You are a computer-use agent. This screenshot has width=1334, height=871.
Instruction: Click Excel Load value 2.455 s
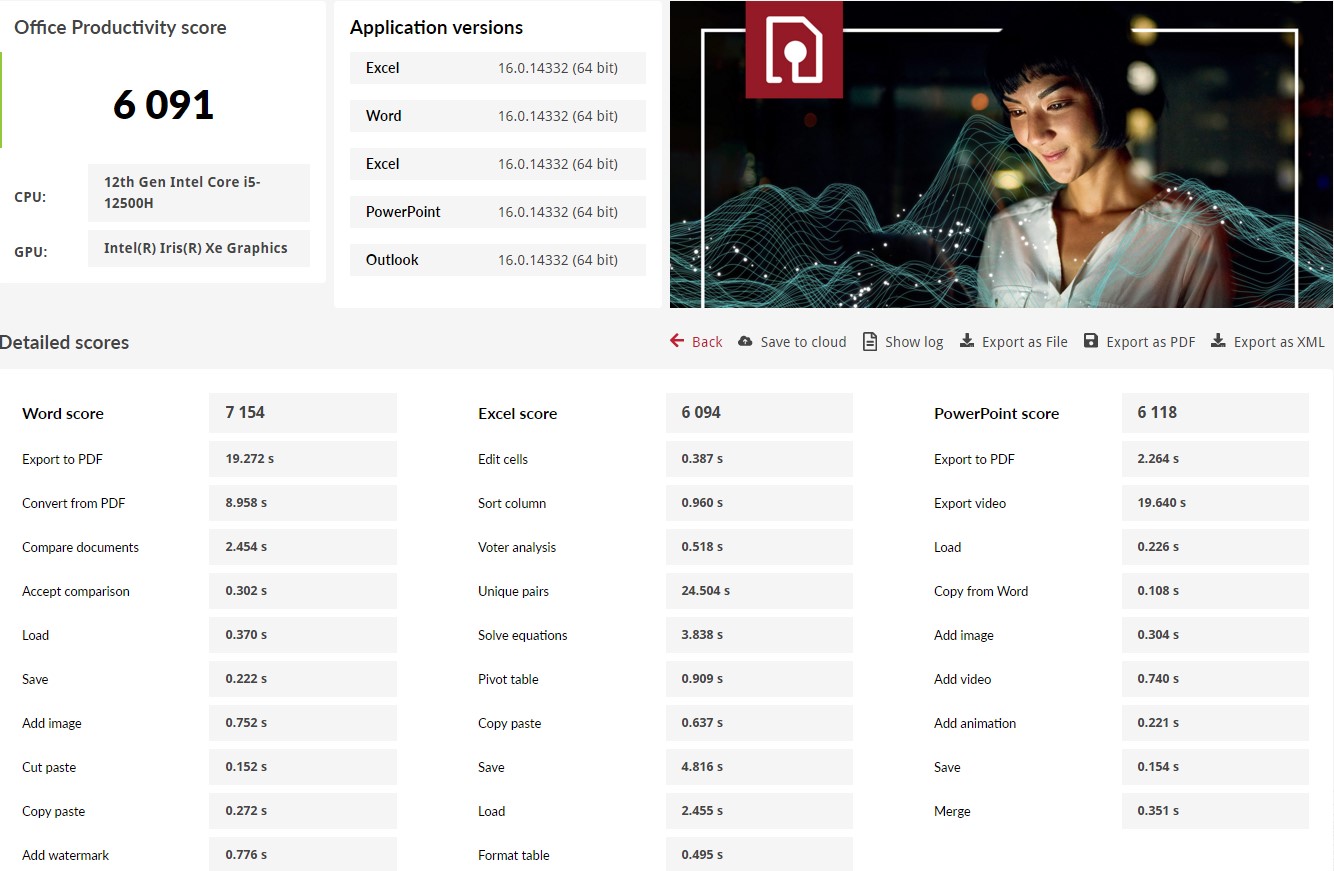pyautogui.click(x=759, y=811)
